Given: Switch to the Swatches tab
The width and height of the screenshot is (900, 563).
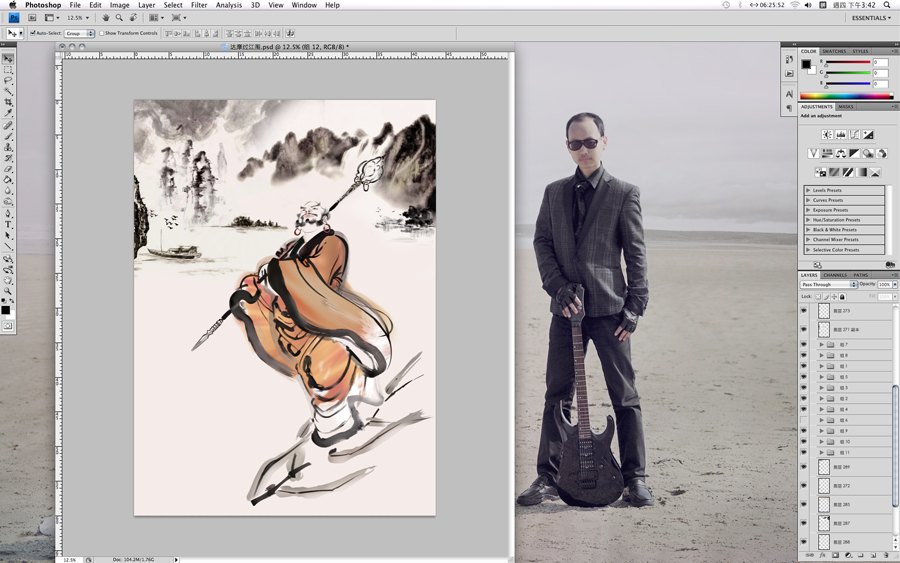Looking at the screenshot, I should pyautogui.click(x=834, y=51).
